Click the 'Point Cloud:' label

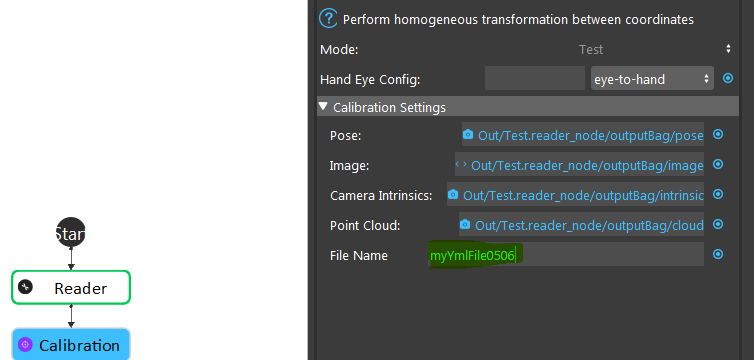(365, 225)
